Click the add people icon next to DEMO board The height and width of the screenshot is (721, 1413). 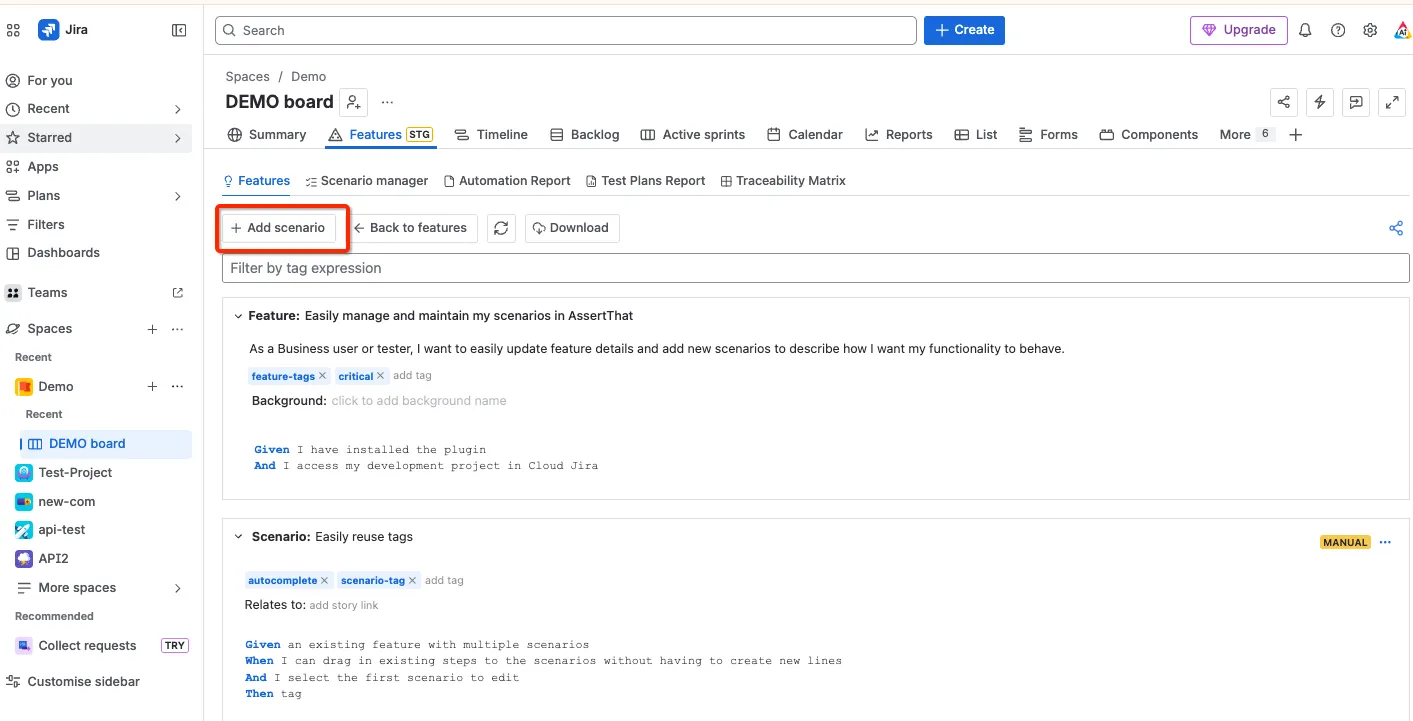pos(354,102)
